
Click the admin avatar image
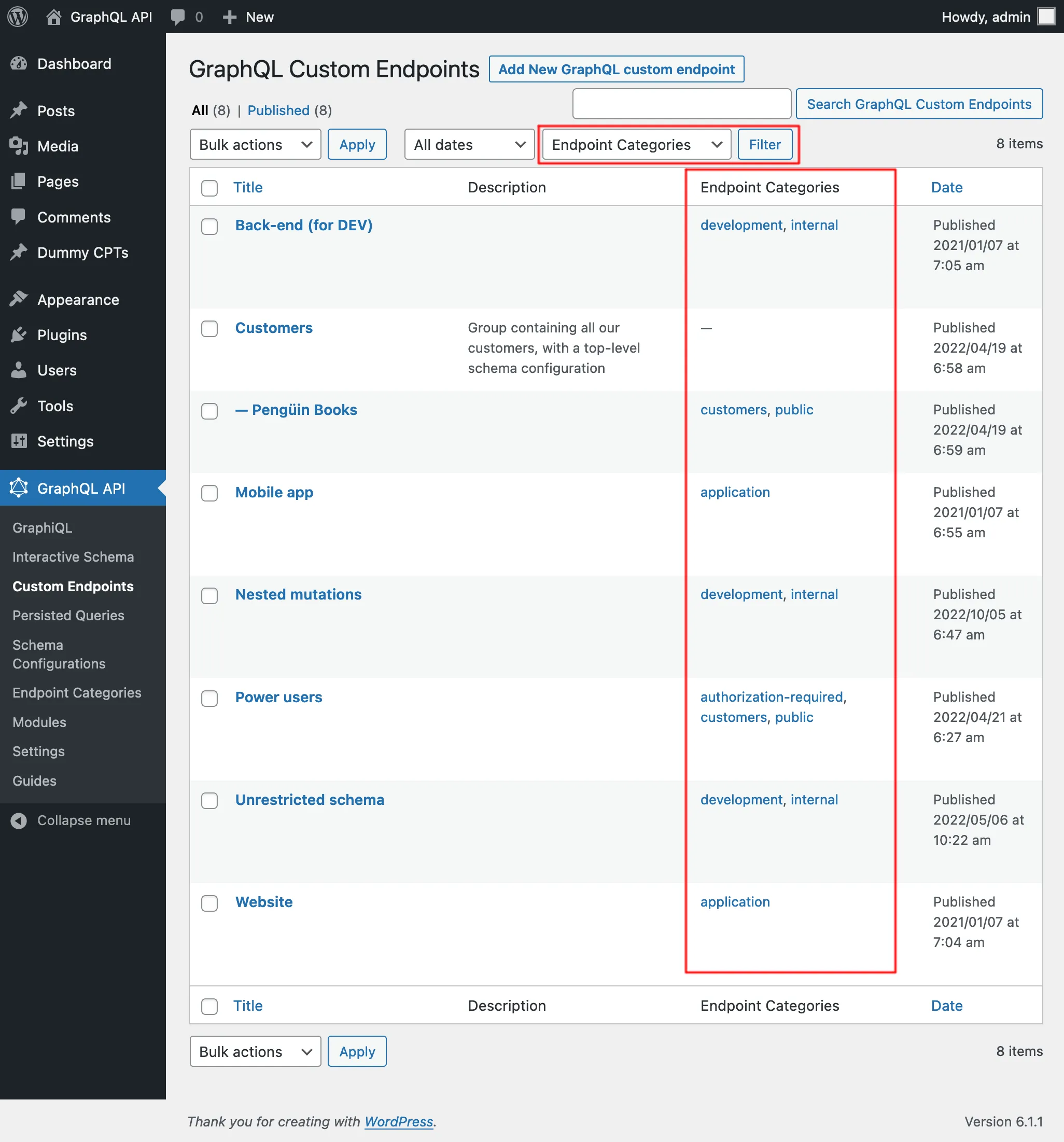point(1046,16)
